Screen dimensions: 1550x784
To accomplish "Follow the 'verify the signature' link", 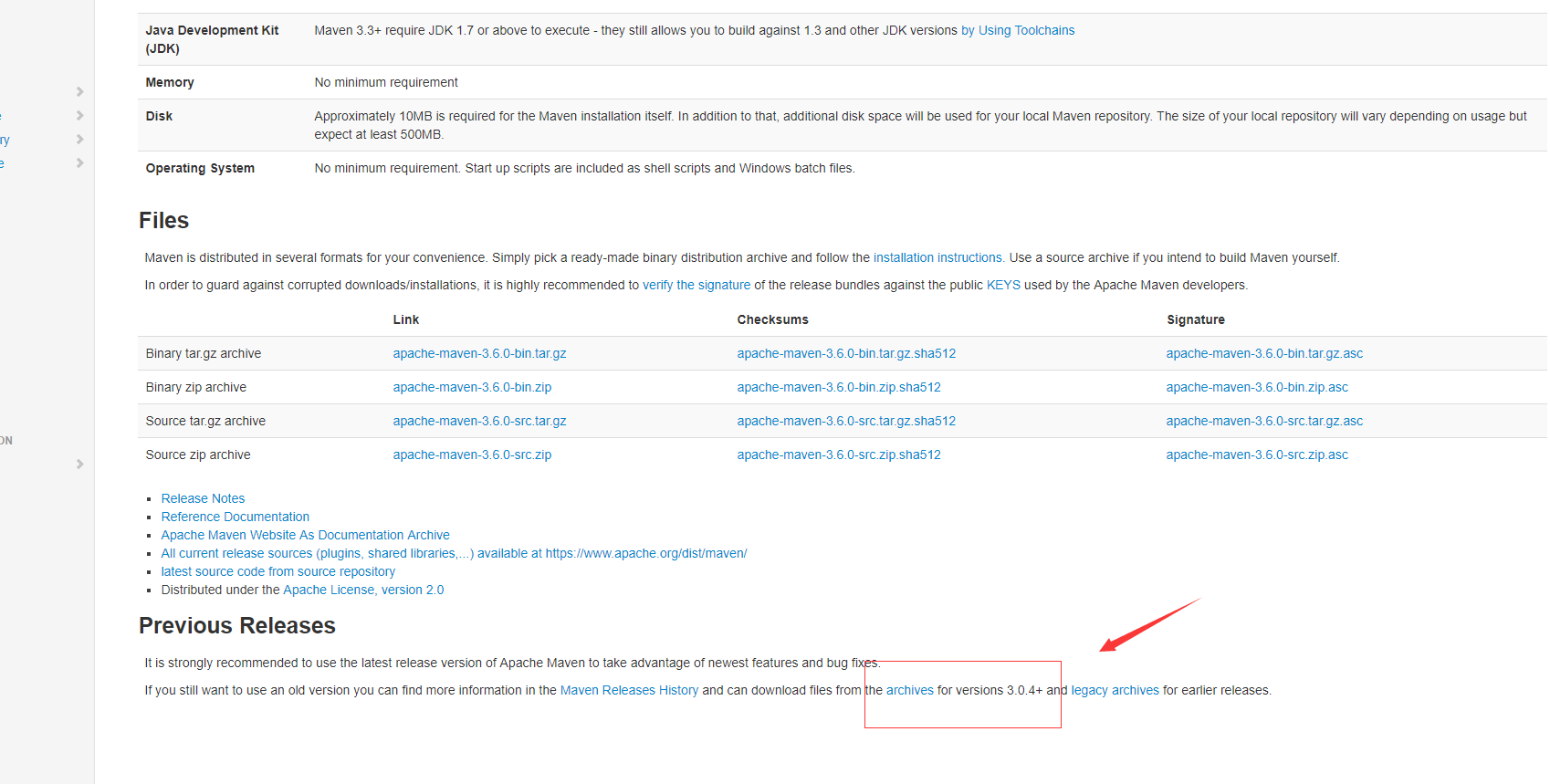I will click(x=696, y=285).
